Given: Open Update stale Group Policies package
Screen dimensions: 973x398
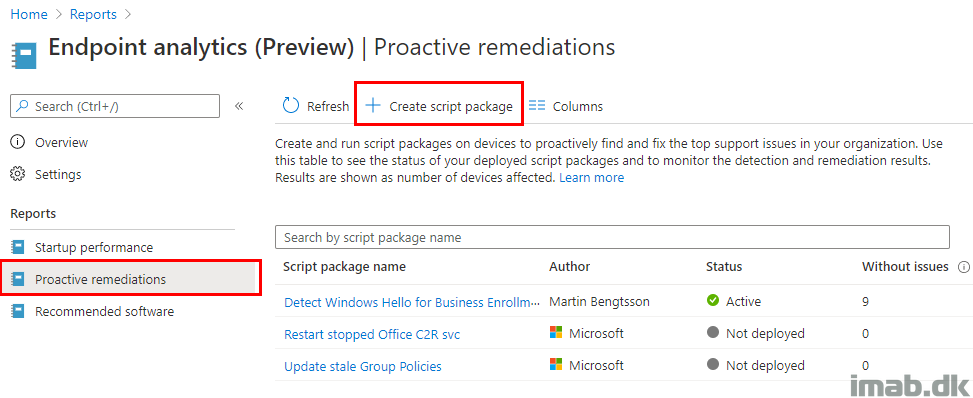Looking at the screenshot, I should click(x=362, y=366).
